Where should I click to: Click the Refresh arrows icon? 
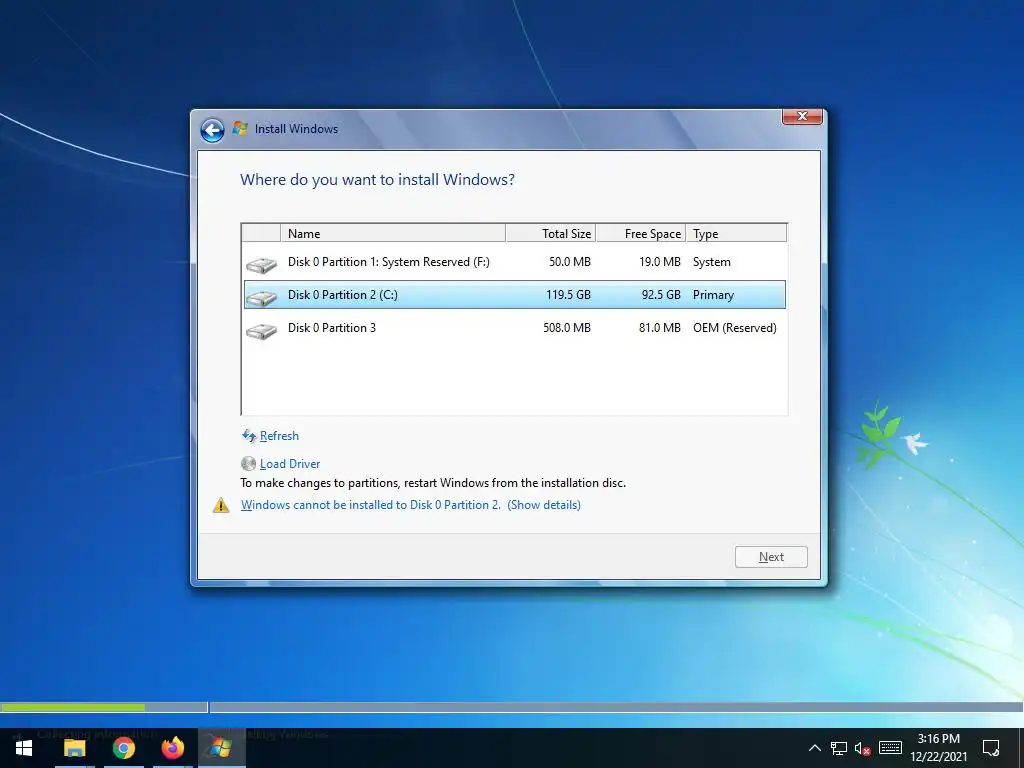click(249, 436)
